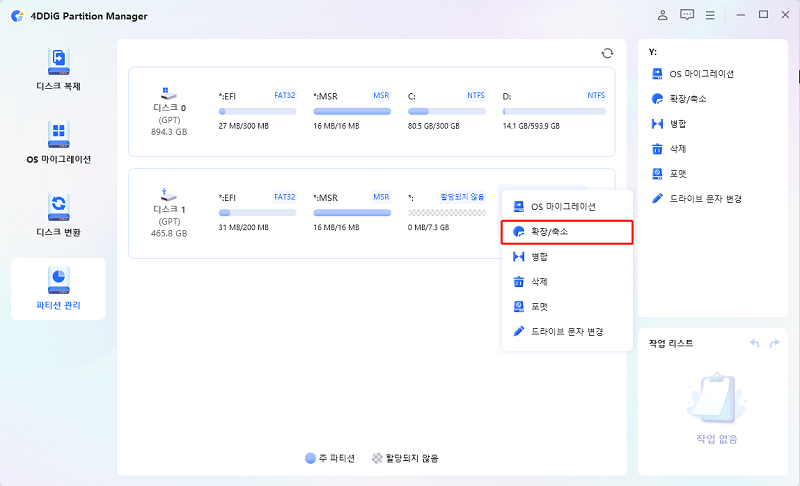Select Disk 1 *:MSR partition bar
The width and height of the screenshot is (800, 486).
pos(352,213)
